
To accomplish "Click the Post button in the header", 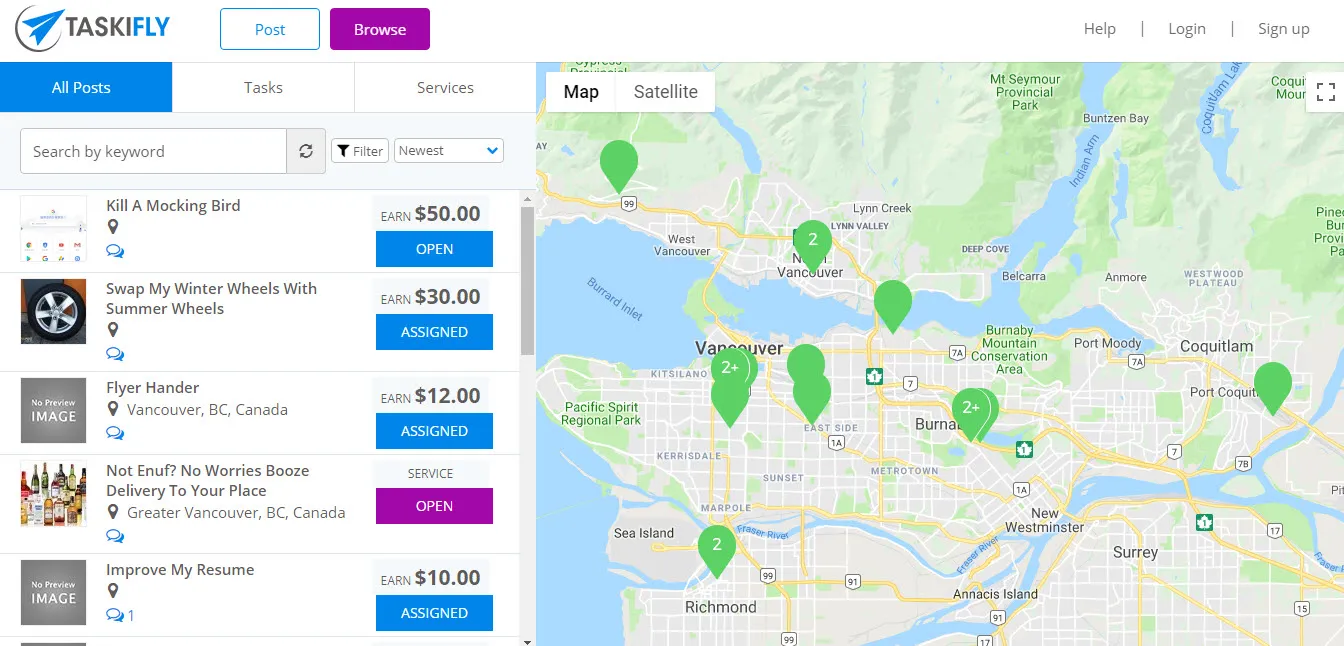I will tap(270, 29).
